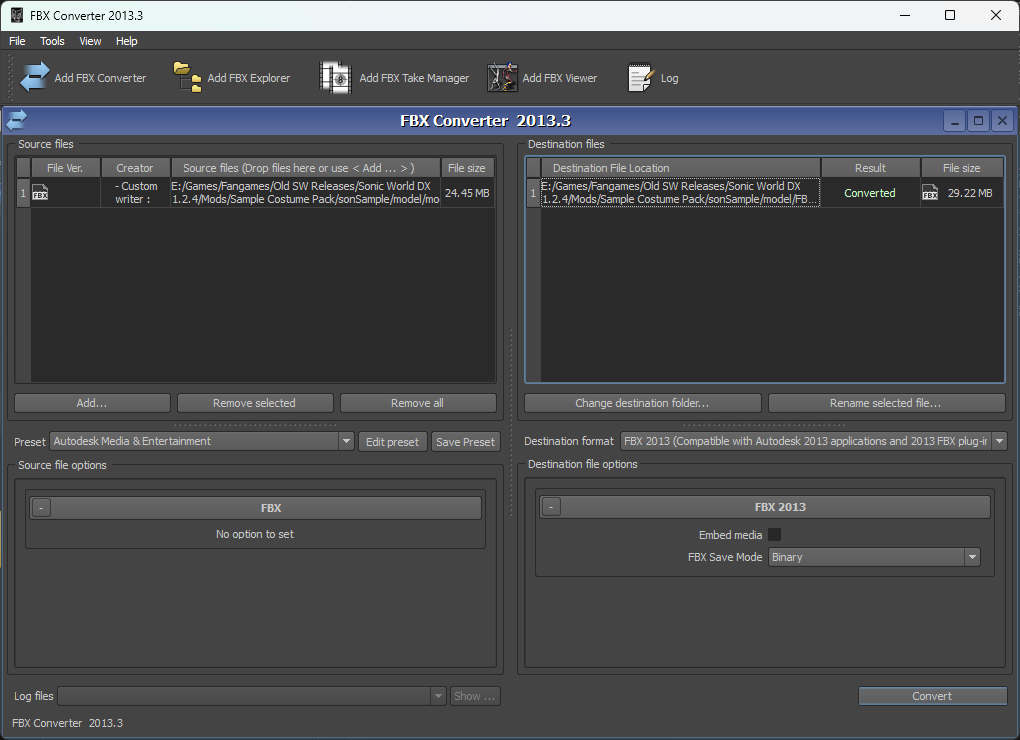Open the Tools menu

tap(52, 41)
